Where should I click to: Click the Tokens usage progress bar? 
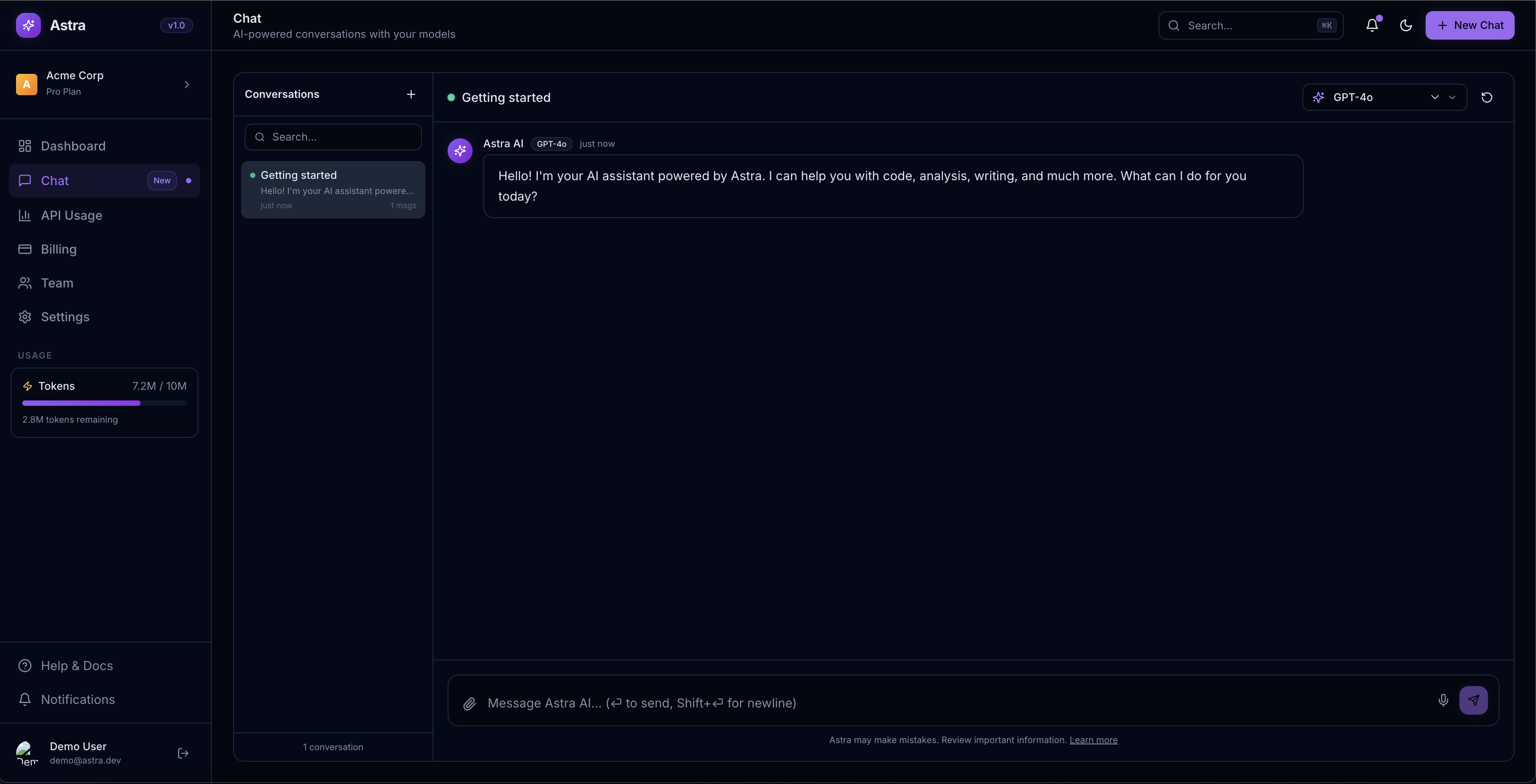click(104, 403)
